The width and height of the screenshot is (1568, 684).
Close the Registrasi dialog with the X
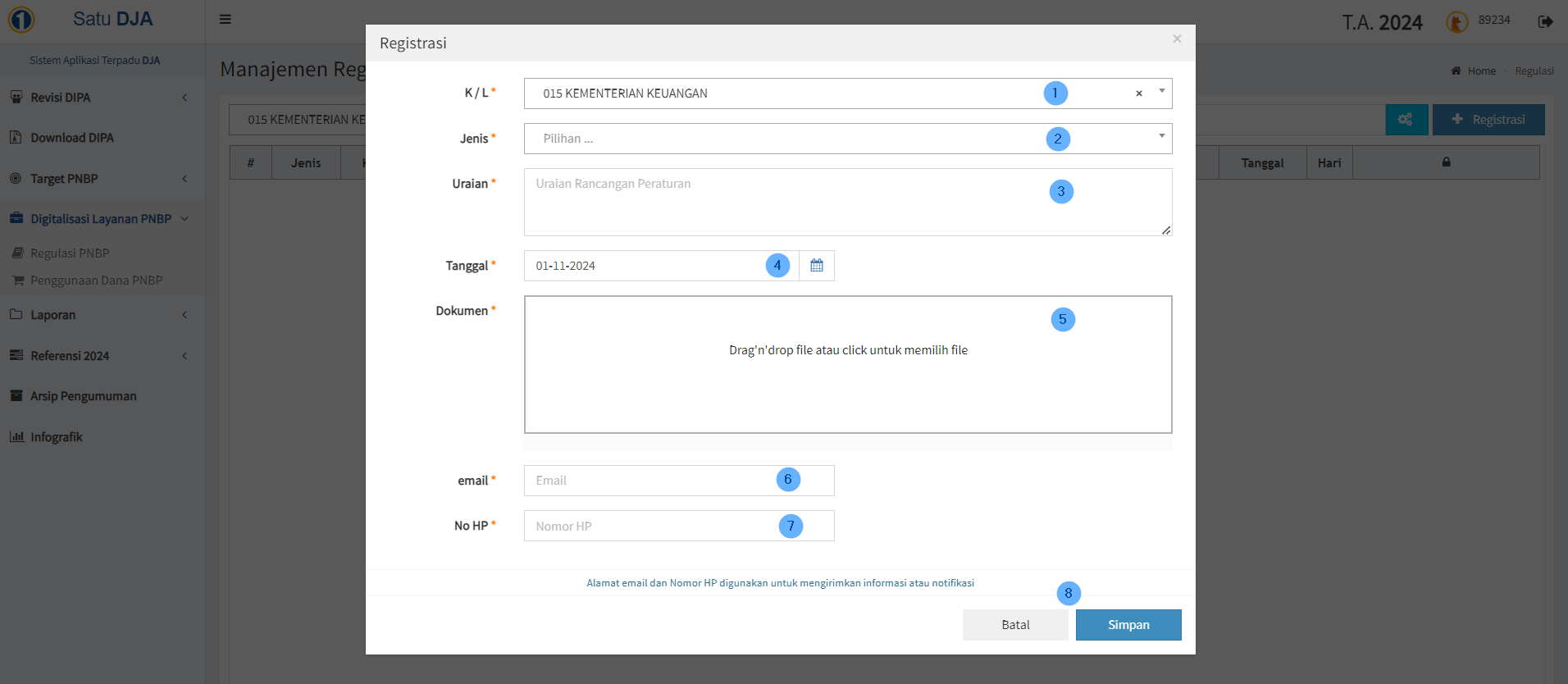coord(1177,39)
